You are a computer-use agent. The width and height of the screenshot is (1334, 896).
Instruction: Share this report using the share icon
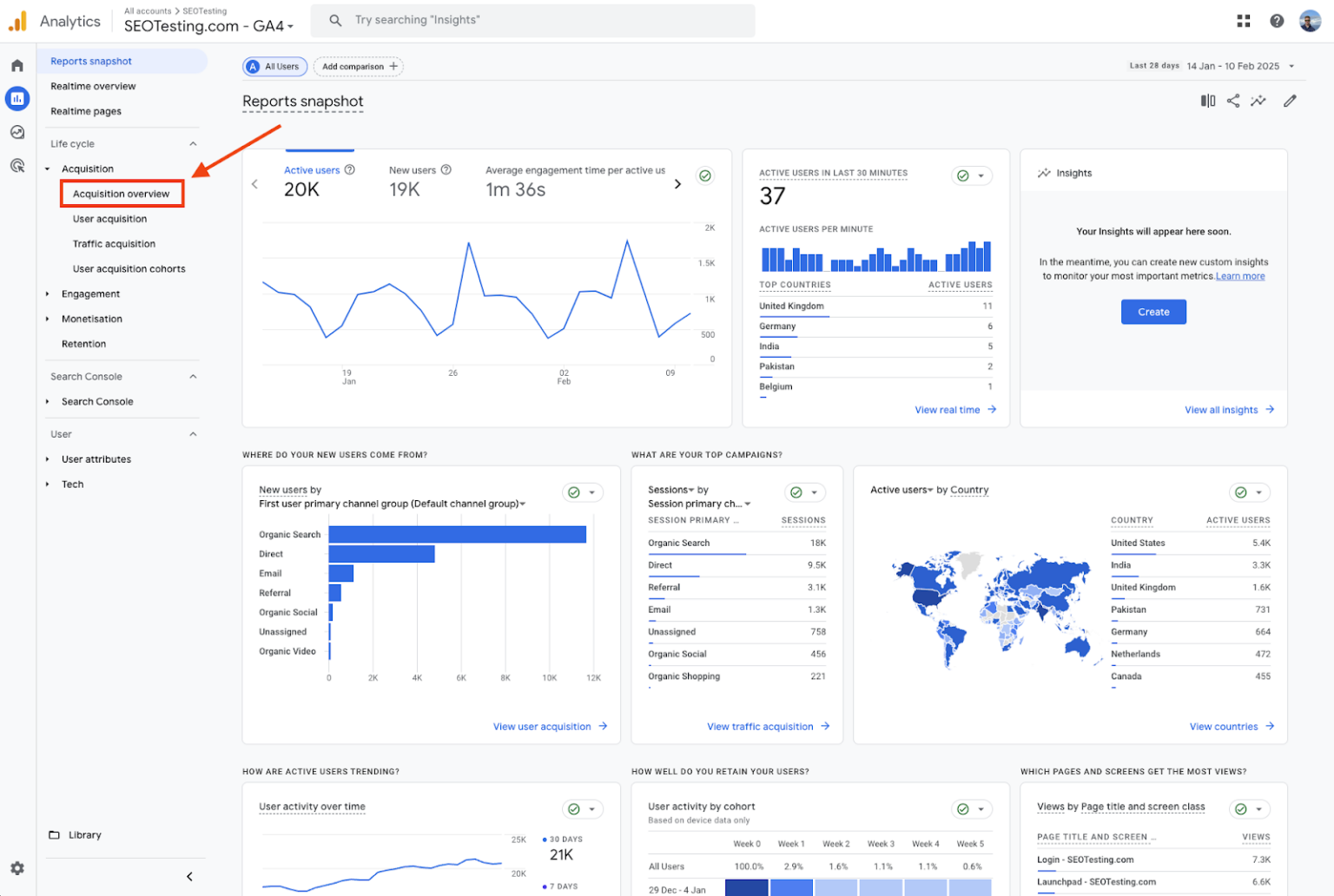pyautogui.click(x=1233, y=101)
